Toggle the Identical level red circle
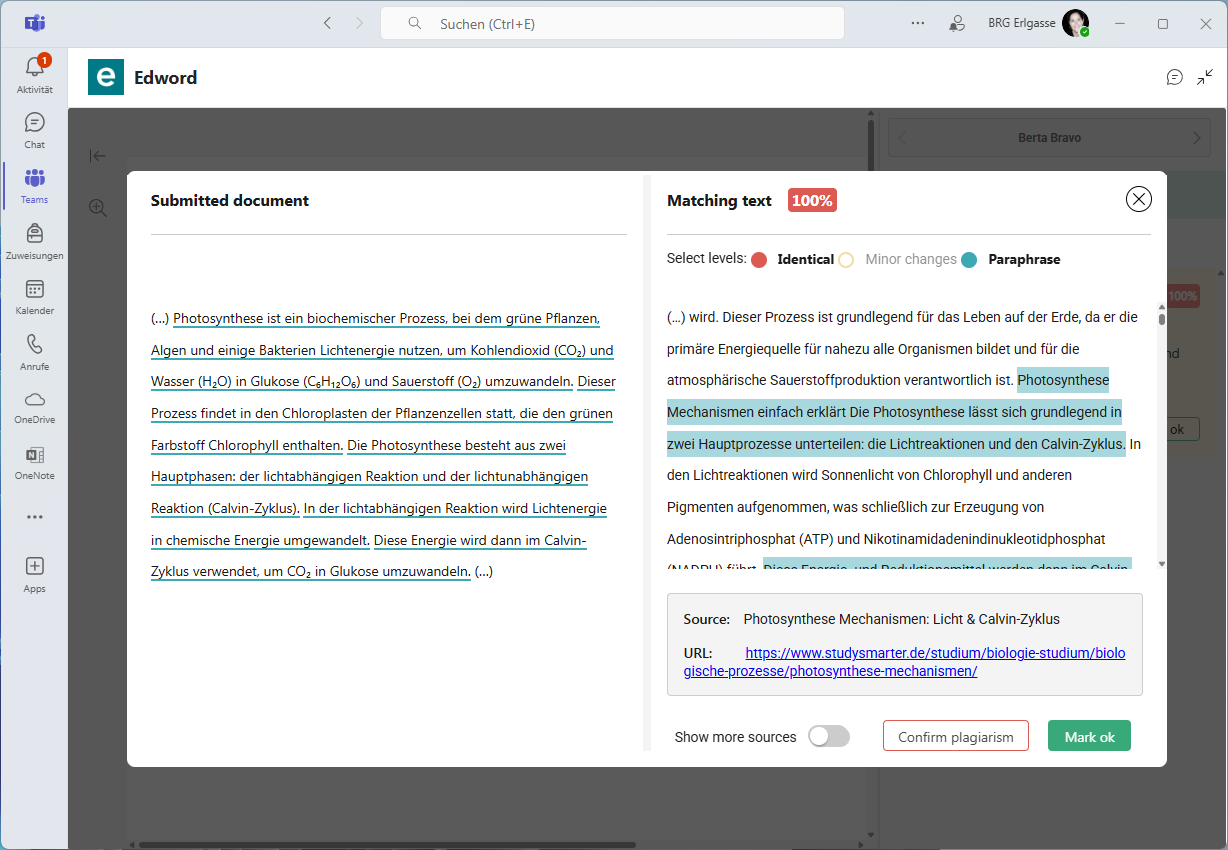Viewport: 1228px width, 850px height. 759,260
